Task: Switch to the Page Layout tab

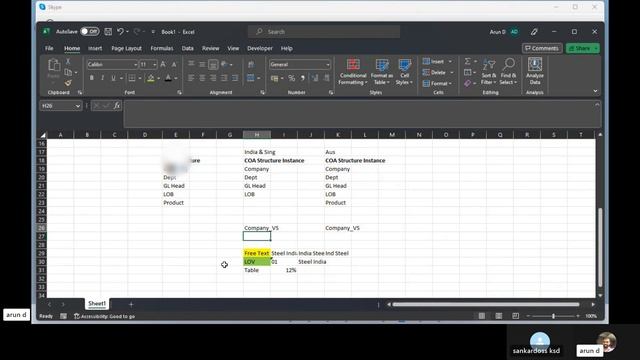Action: click(x=127, y=48)
